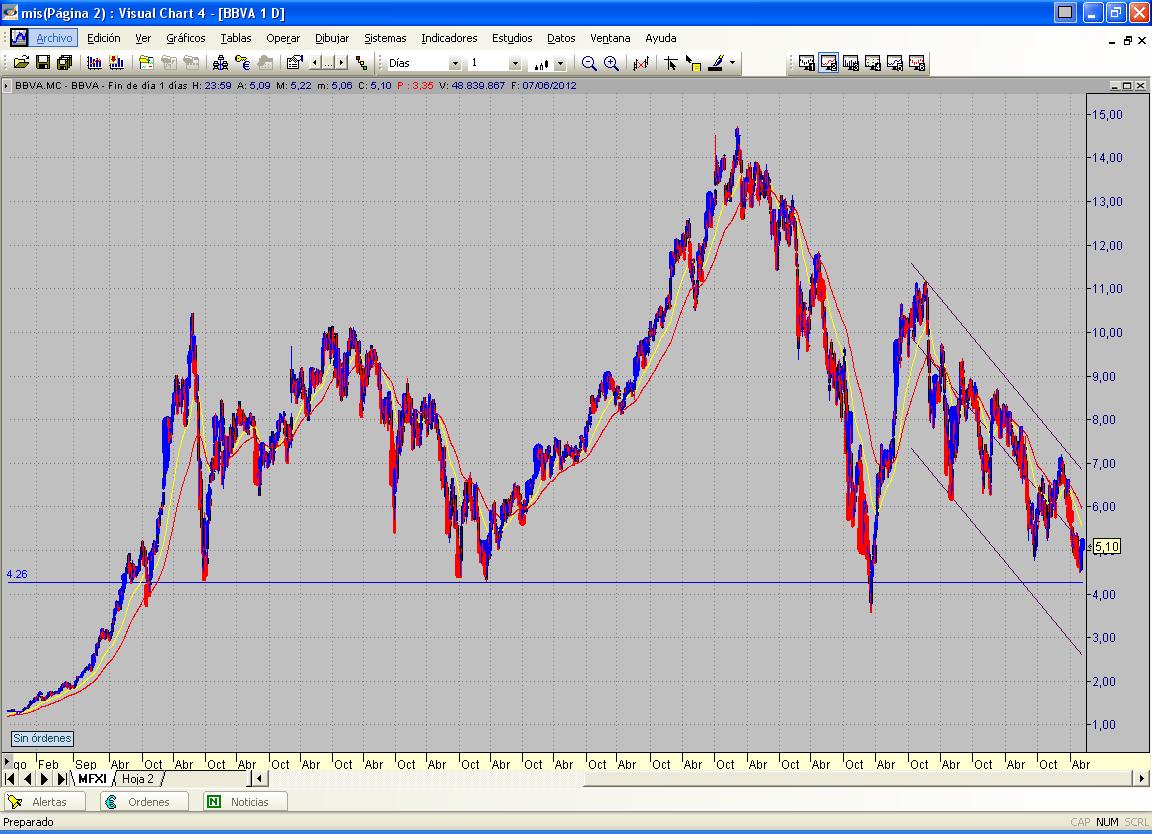Click the 4.26 horizontal line label
Image resolution: width=1152 pixels, height=834 pixels.
(17, 575)
